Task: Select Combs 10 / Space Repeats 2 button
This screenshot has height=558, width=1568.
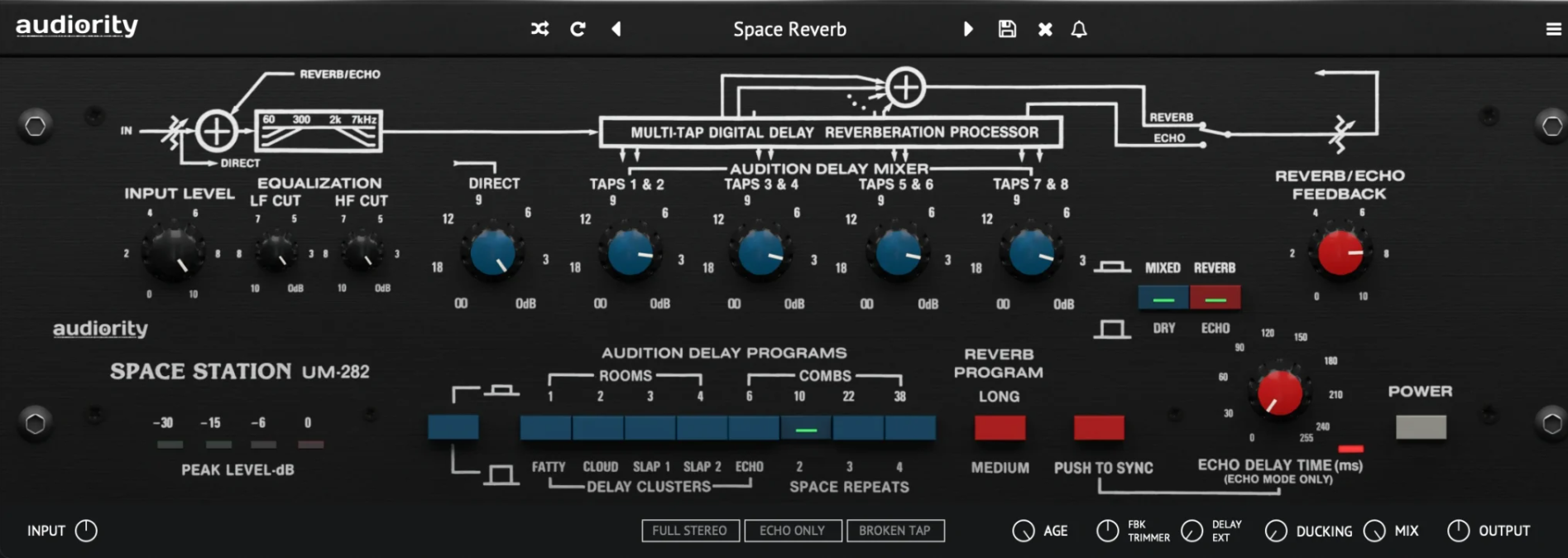Action: coord(807,428)
